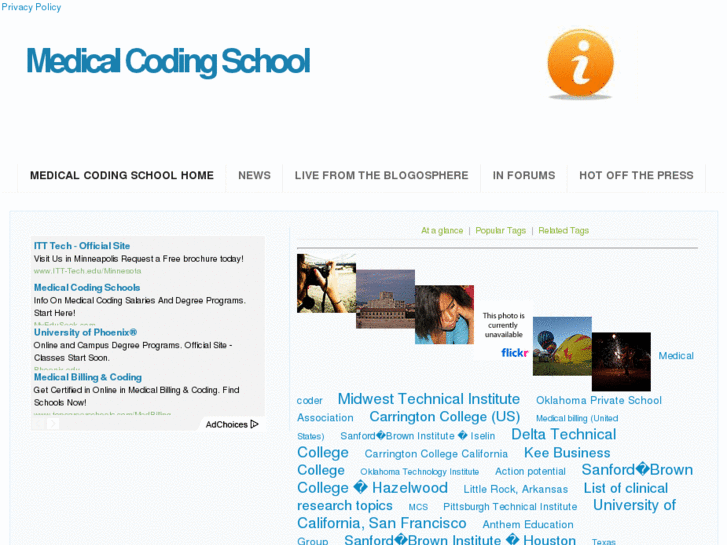Open the Little Rock, Arkansas tag

[516, 489]
